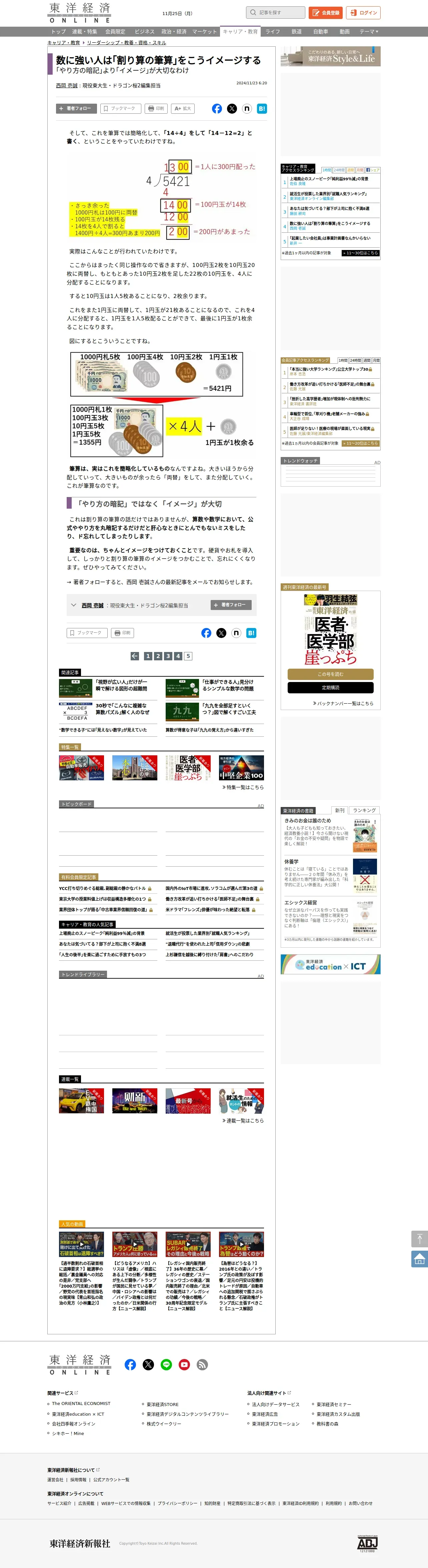The image size is (428, 1568).
Task: Open マーケット in navigation bar
Action: point(205,32)
